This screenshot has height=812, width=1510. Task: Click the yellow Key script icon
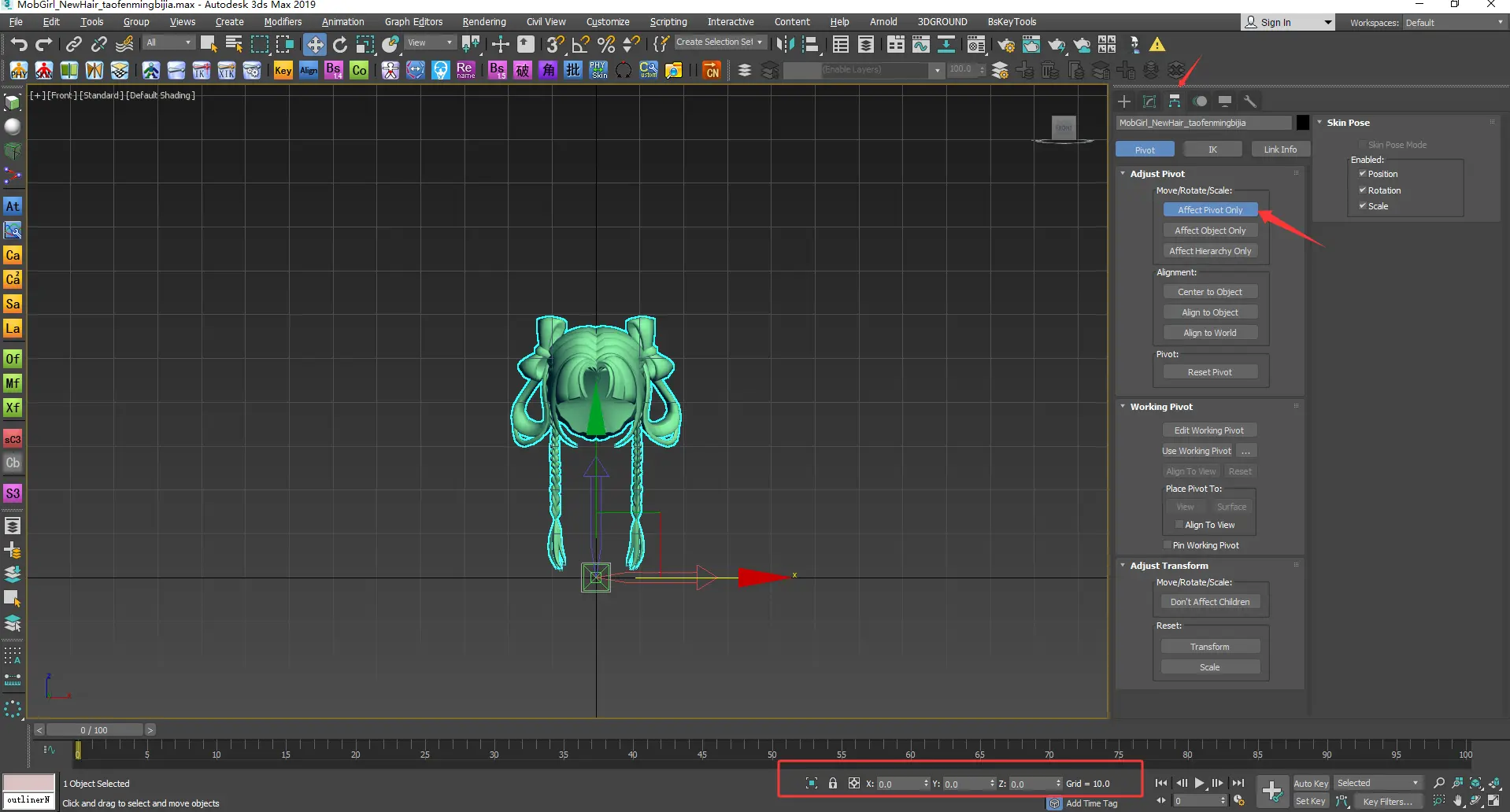coord(283,70)
